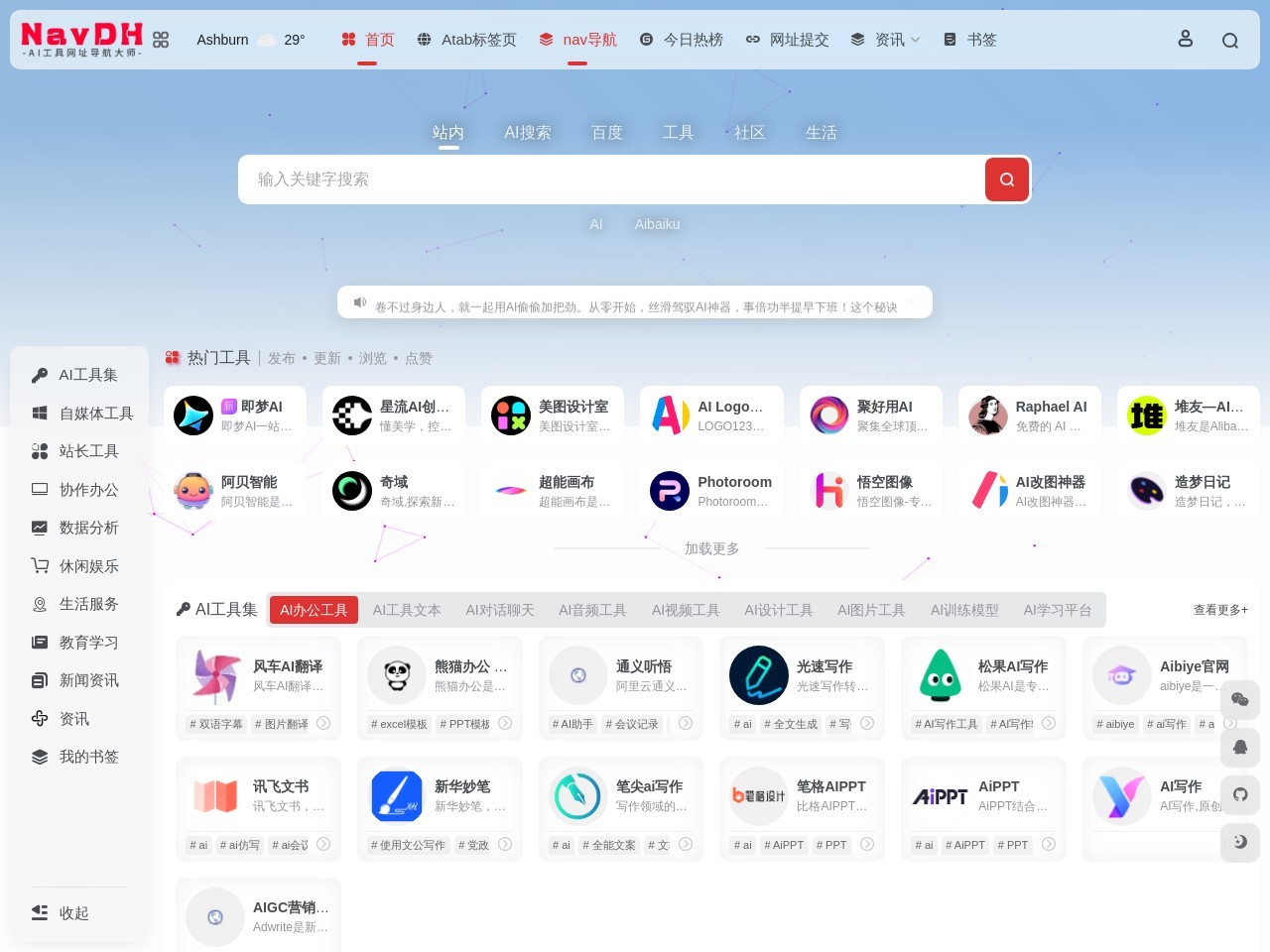Expand tags arrow on 光速写作 card
This screenshot has width=1270, height=952.
coord(867,723)
